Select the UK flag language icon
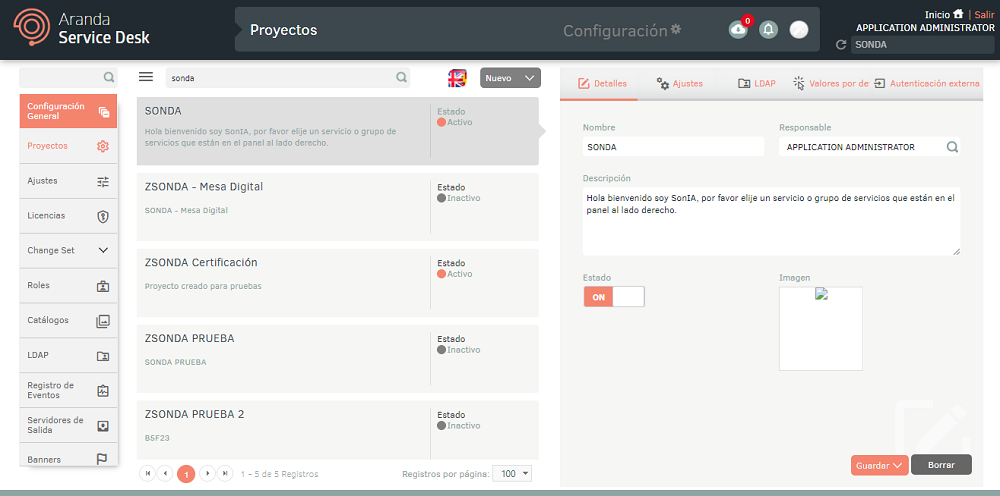 click(x=457, y=78)
